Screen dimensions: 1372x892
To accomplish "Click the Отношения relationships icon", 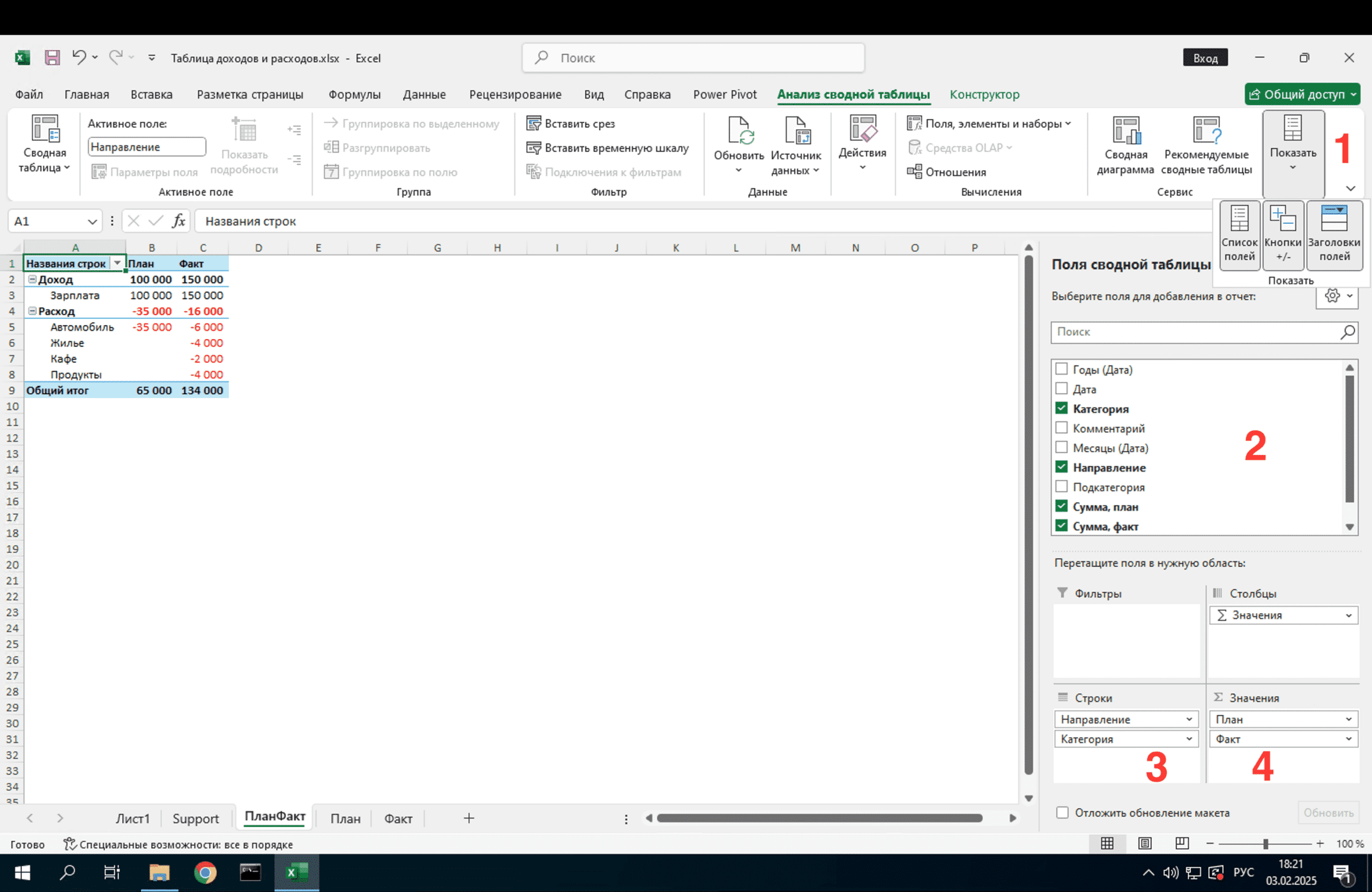I will pos(914,172).
